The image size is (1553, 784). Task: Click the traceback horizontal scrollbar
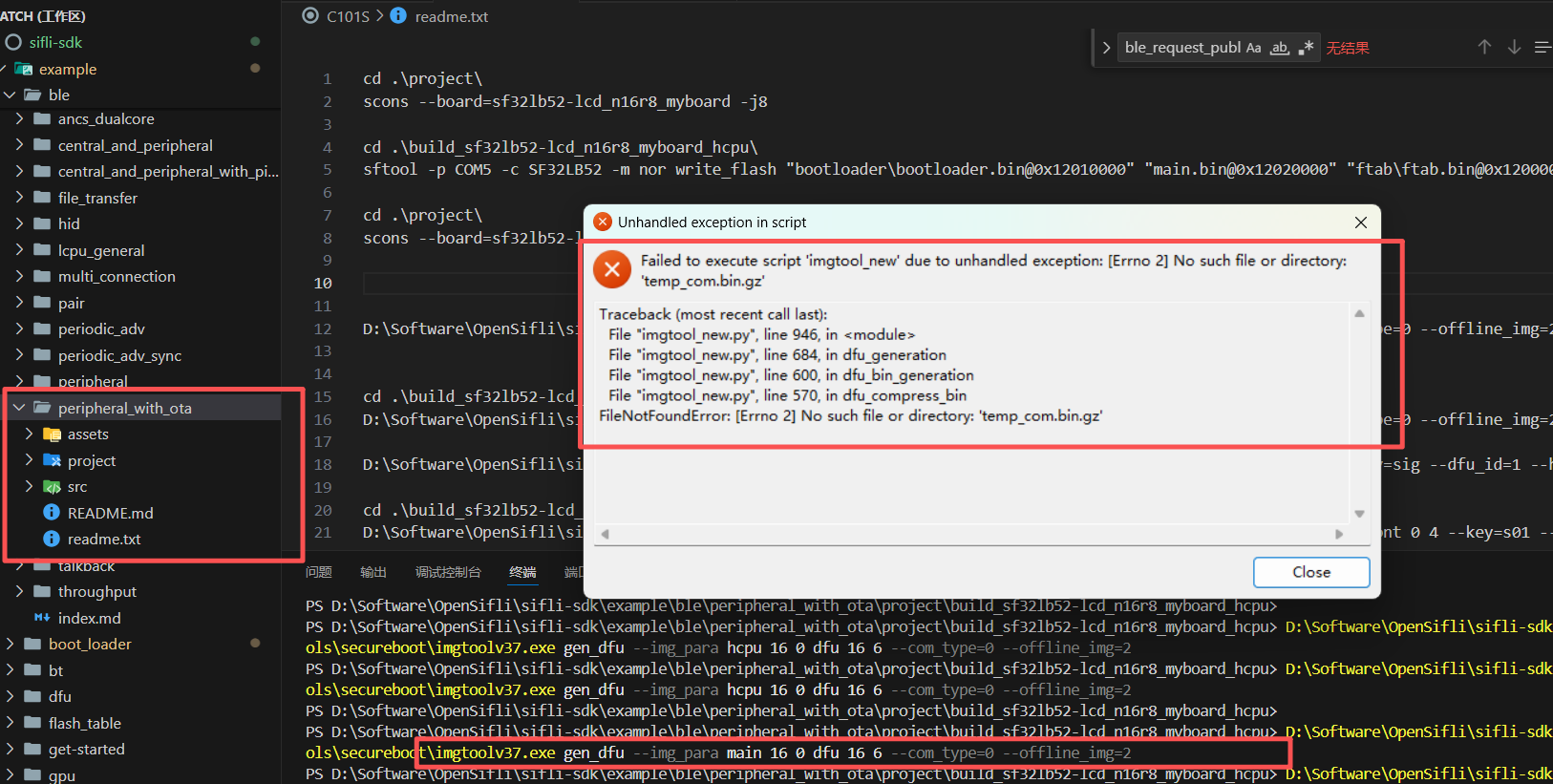970,534
